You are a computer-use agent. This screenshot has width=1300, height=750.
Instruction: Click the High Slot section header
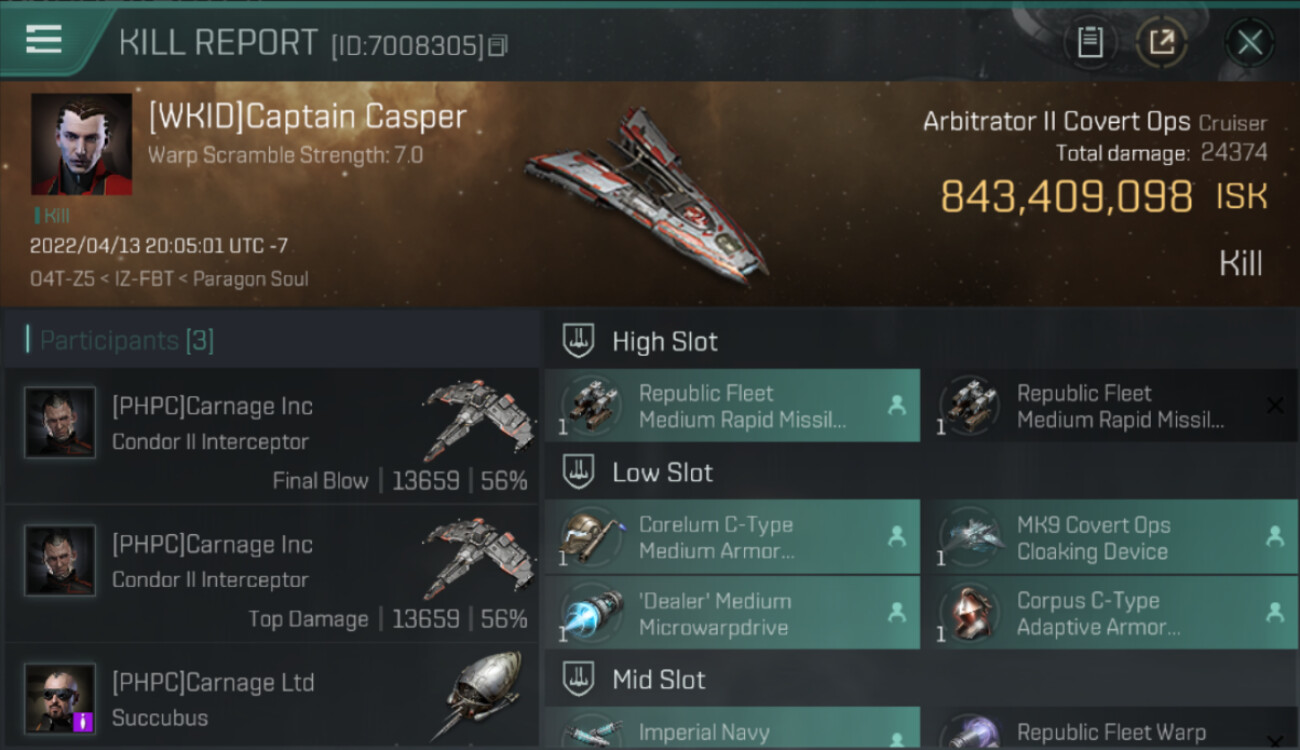[921, 341]
